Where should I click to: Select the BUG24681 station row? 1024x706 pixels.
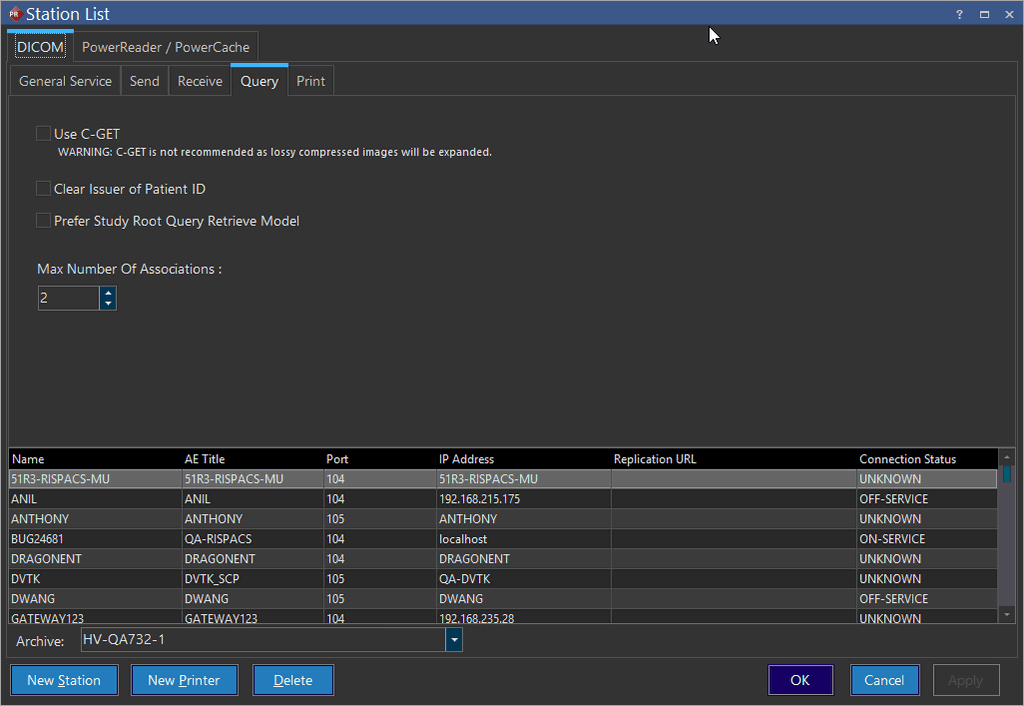point(38,539)
